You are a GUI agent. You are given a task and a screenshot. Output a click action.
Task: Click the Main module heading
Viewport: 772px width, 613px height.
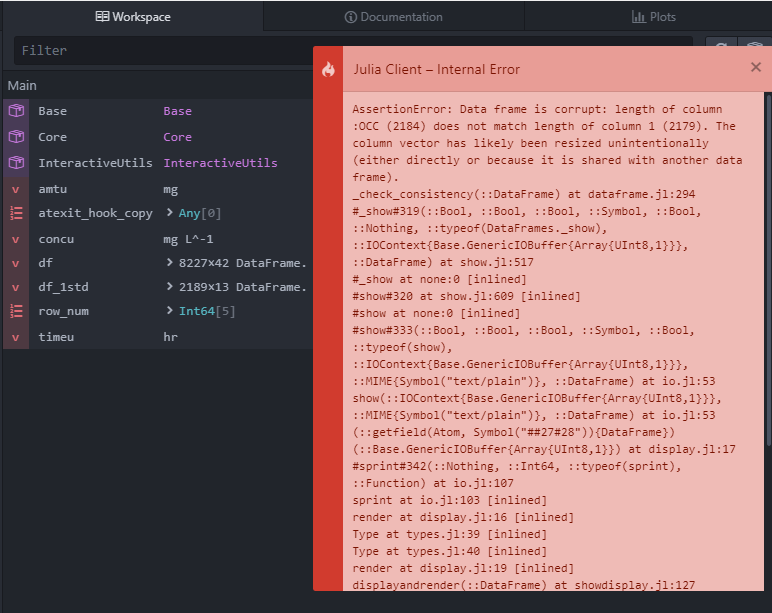click(x=22, y=86)
